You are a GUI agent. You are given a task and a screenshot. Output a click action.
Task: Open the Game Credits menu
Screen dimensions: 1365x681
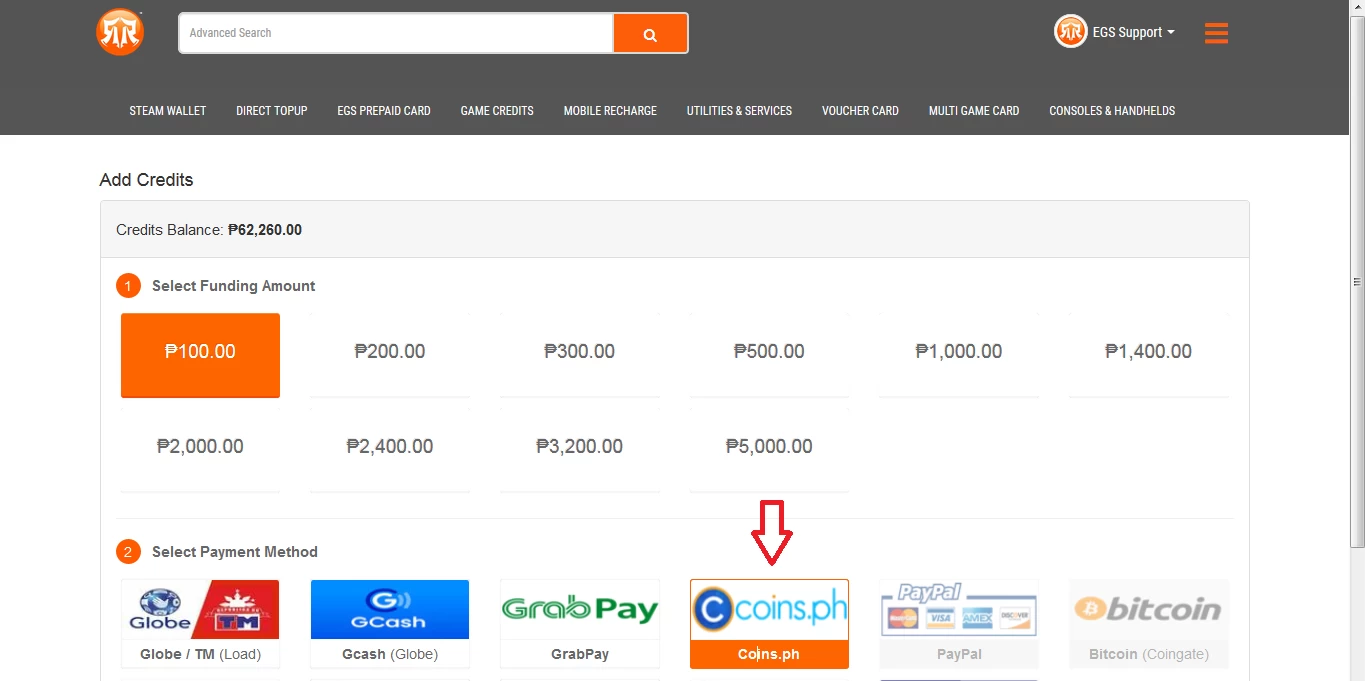tap(497, 111)
